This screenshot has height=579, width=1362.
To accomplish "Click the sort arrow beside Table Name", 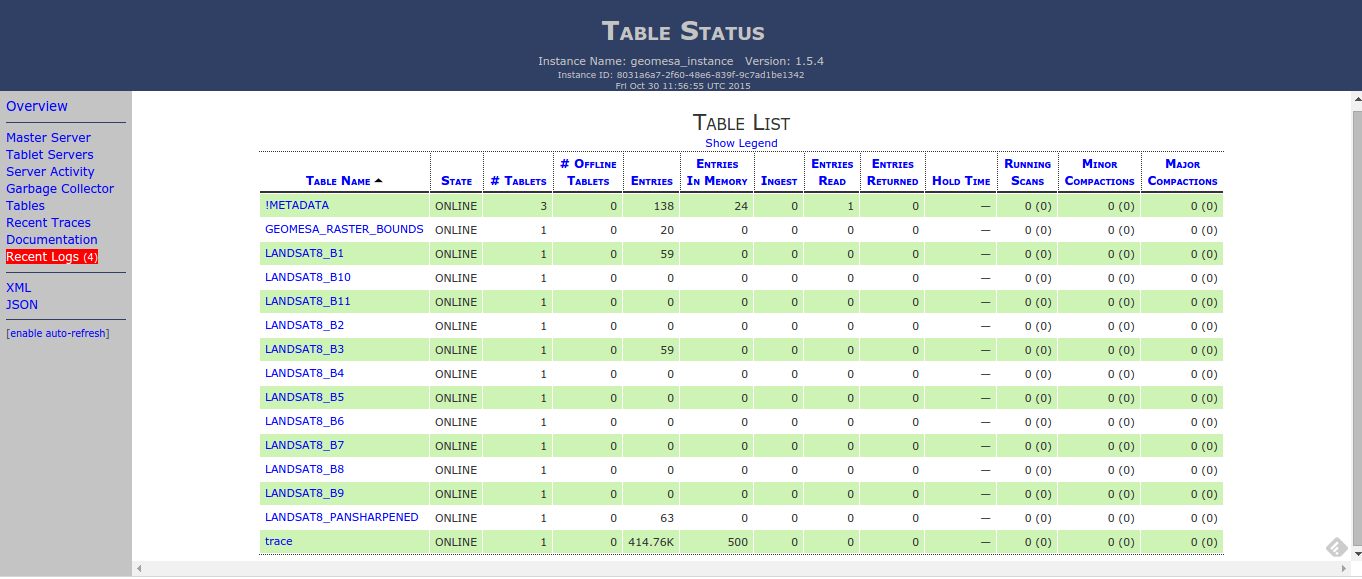I will [379, 181].
